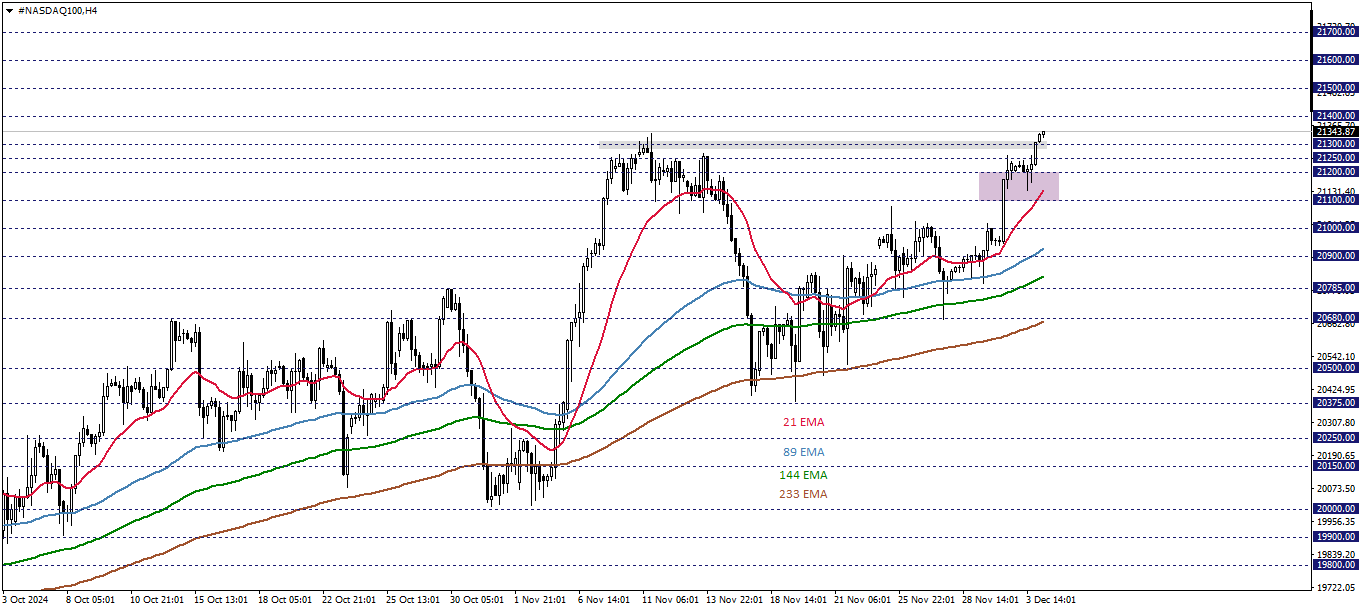The width and height of the screenshot is (1362, 611).
Task: Click the 6 Nov 14:01 time label
Action: tap(603, 600)
